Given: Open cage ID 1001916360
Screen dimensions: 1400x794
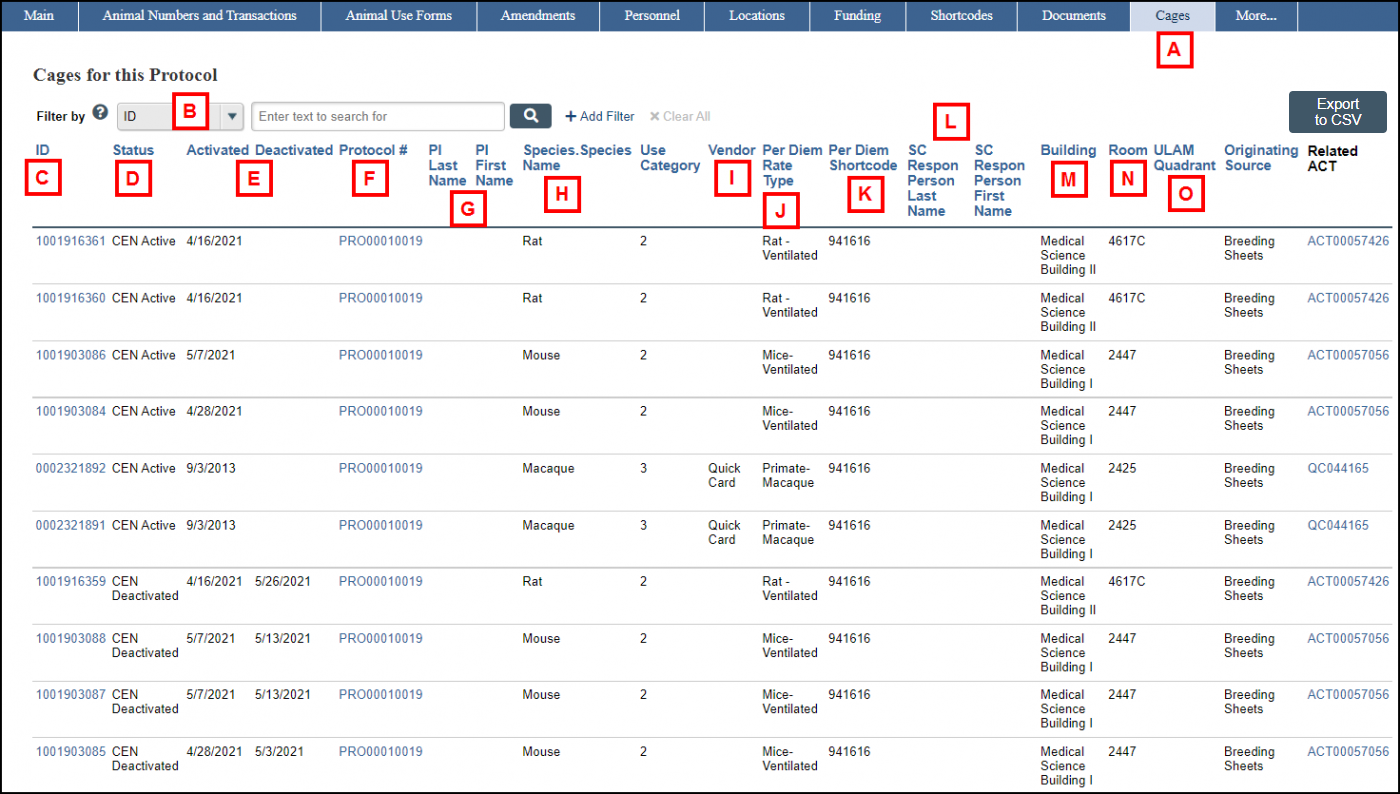Looking at the screenshot, I should coord(70,298).
